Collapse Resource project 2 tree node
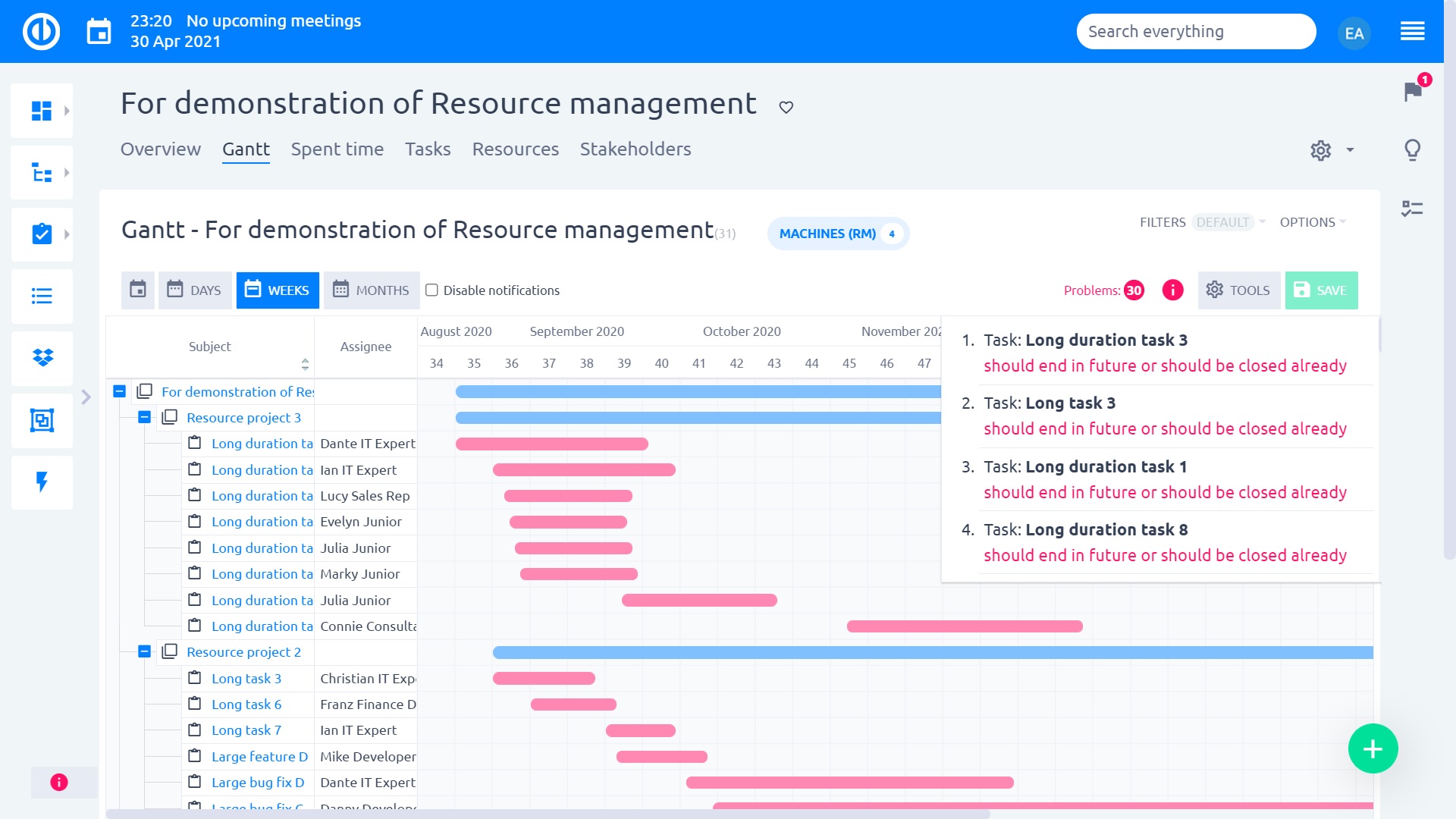The image size is (1456, 819). click(144, 651)
